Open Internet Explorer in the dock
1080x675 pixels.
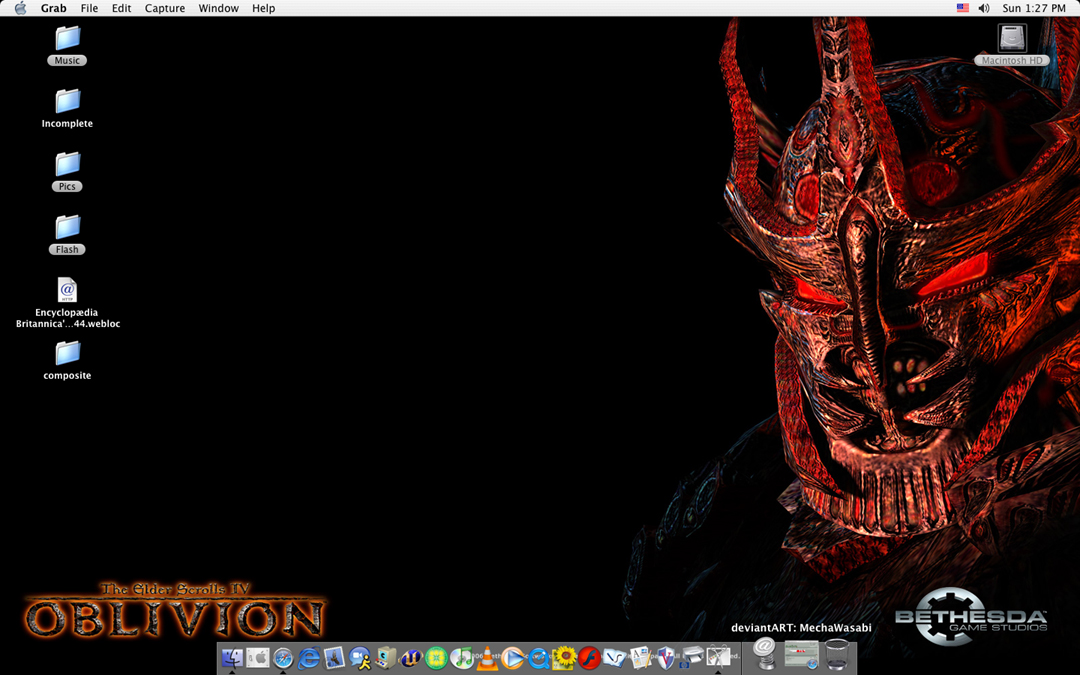[x=309, y=657]
